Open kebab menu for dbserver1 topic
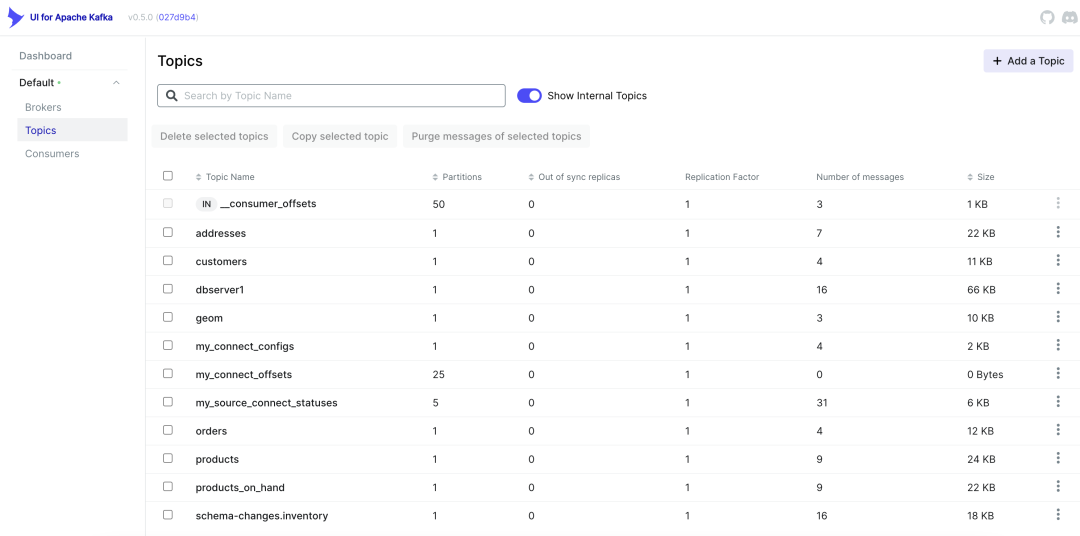The height and width of the screenshot is (536, 1080). (x=1058, y=289)
